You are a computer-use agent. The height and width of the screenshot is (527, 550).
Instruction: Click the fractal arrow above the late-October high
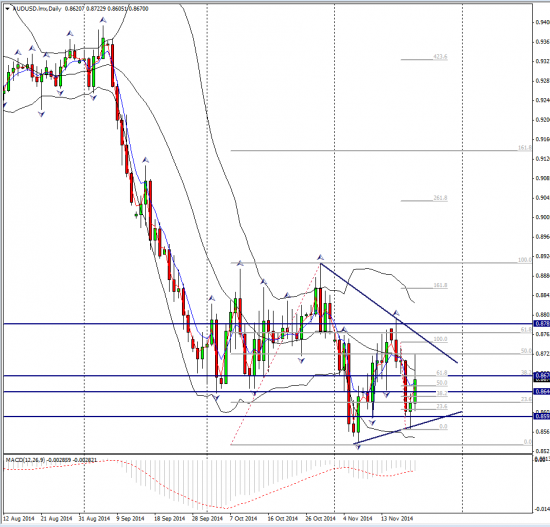coord(320,257)
